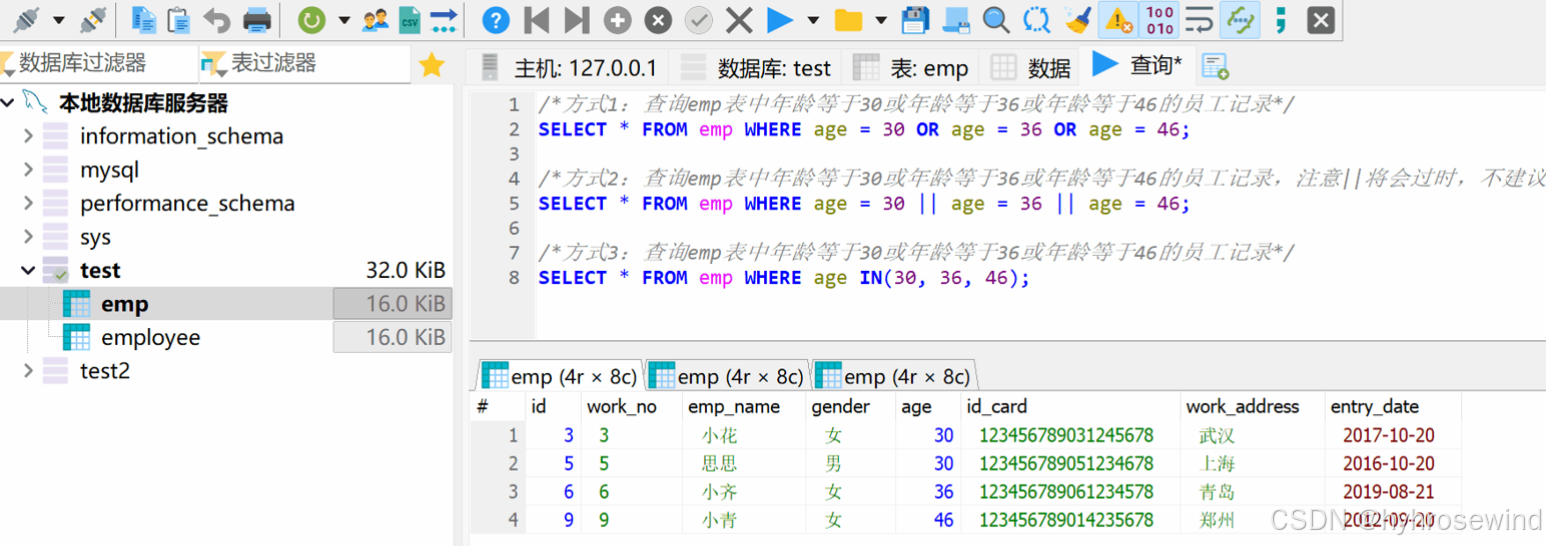Screen dimensions: 1546x546
Task: Expand the information_schema database node
Action: point(28,136)
